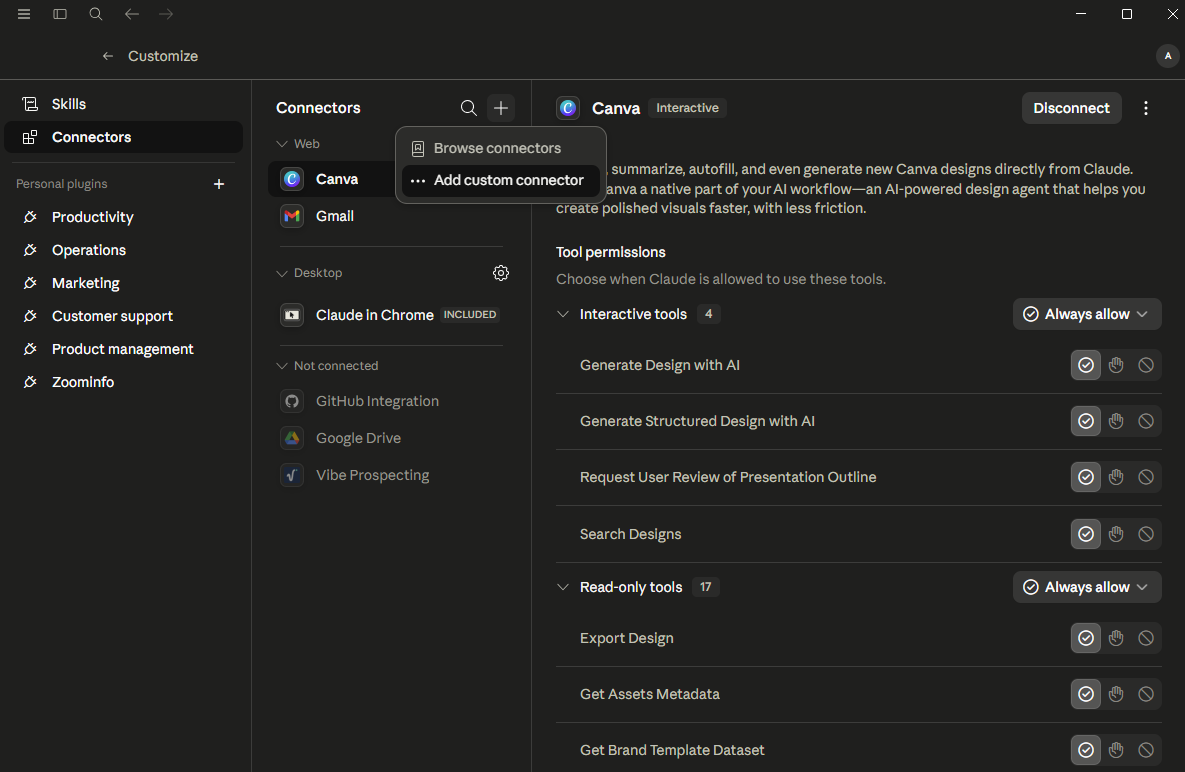
Task: Set Request User Review tool to needs approval
Action: (1116, 477)
